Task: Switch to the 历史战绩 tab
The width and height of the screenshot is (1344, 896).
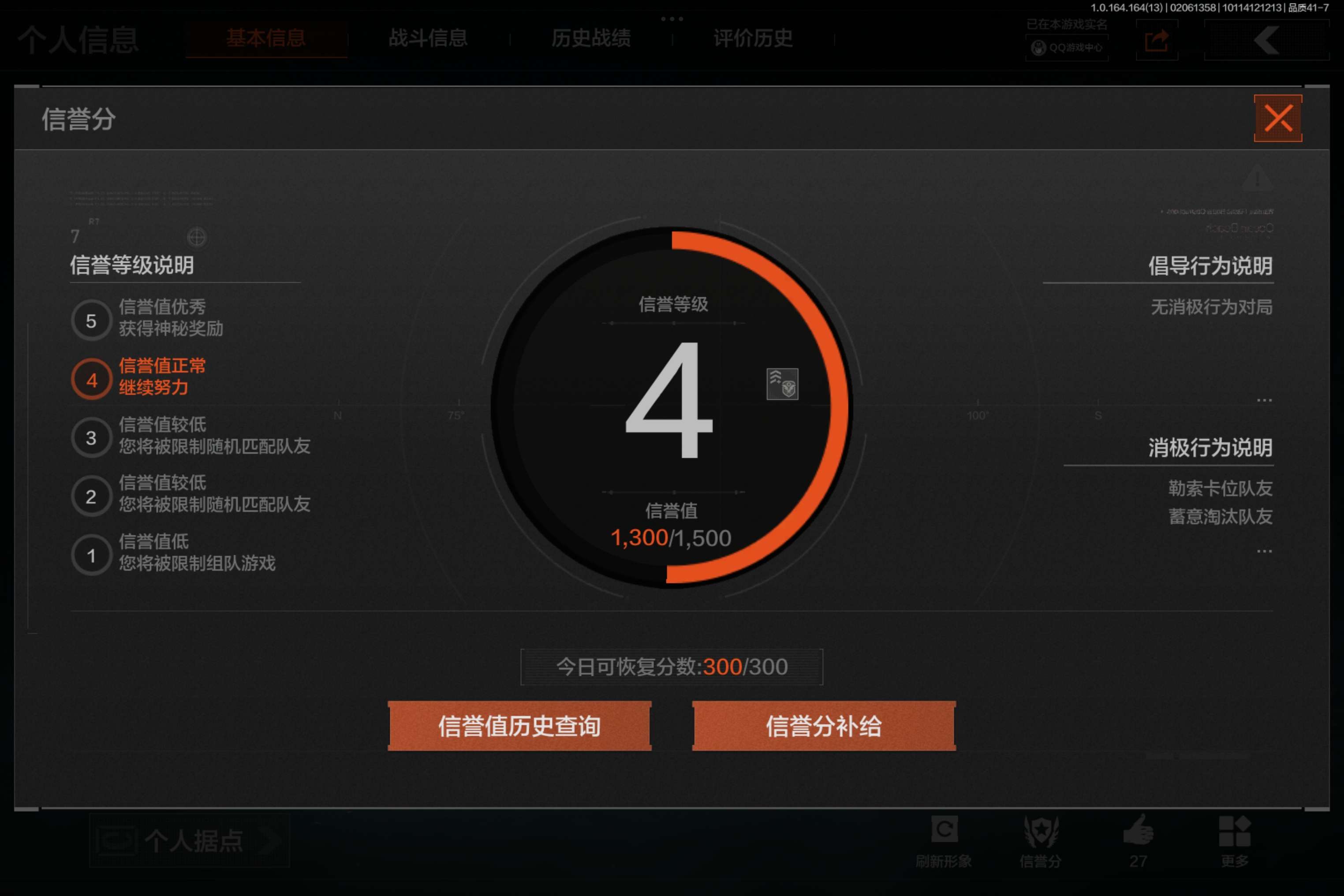Action: point(591,38)
